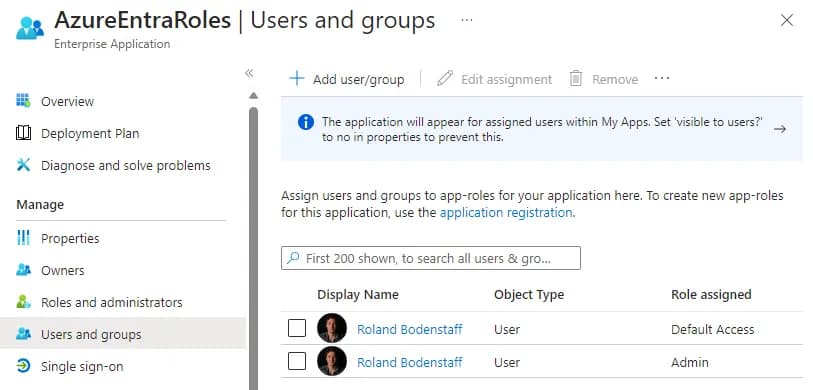This screenshot has height=390, width=813.
Task: Sort by Display Name column header
Action: 358,295
